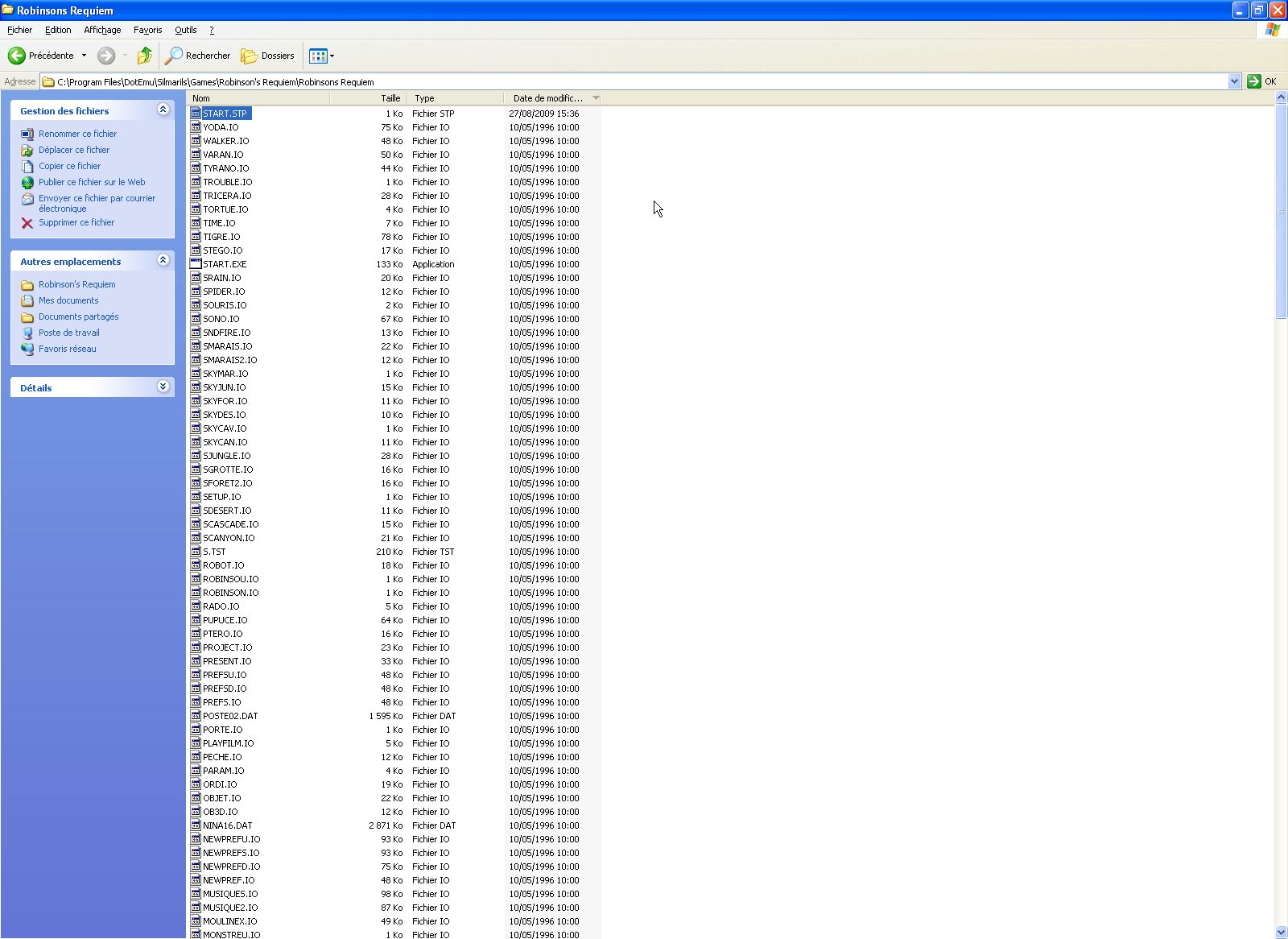Image resolution: width=1288 pixels, height=939 pixels.
Task: Expand the Détails panel
Action: coord(163,387)
